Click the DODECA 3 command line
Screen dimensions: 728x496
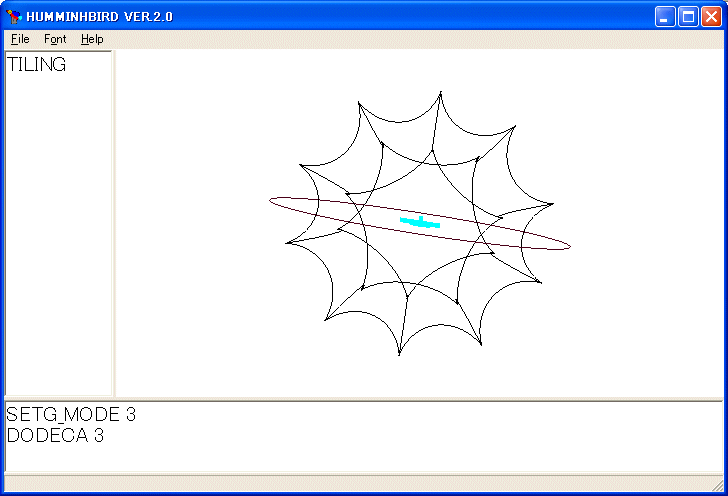[55, 435]
